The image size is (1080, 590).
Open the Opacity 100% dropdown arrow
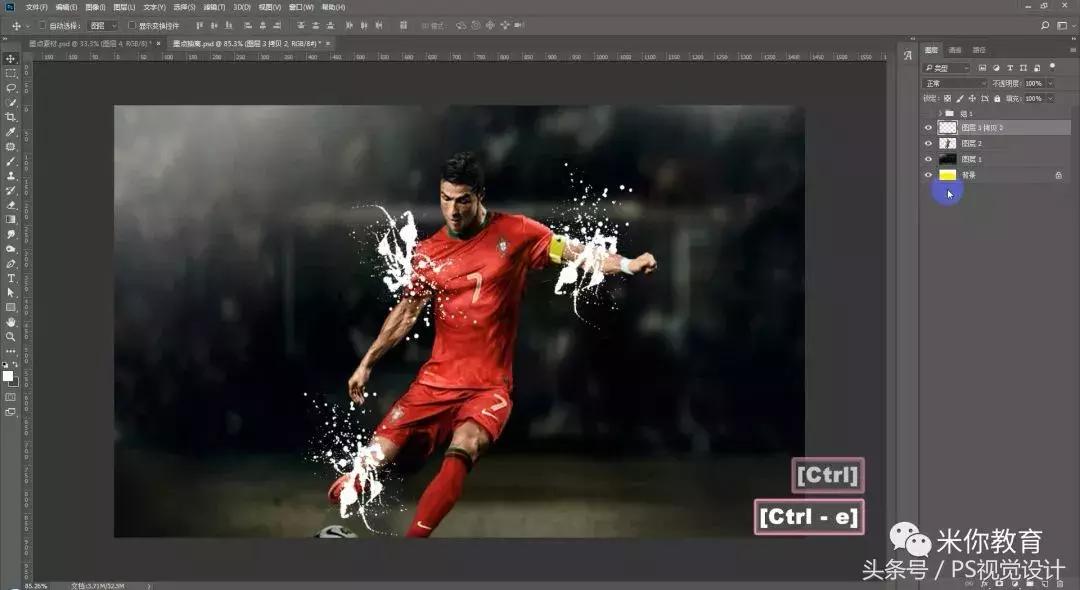tap(1050, 83)
